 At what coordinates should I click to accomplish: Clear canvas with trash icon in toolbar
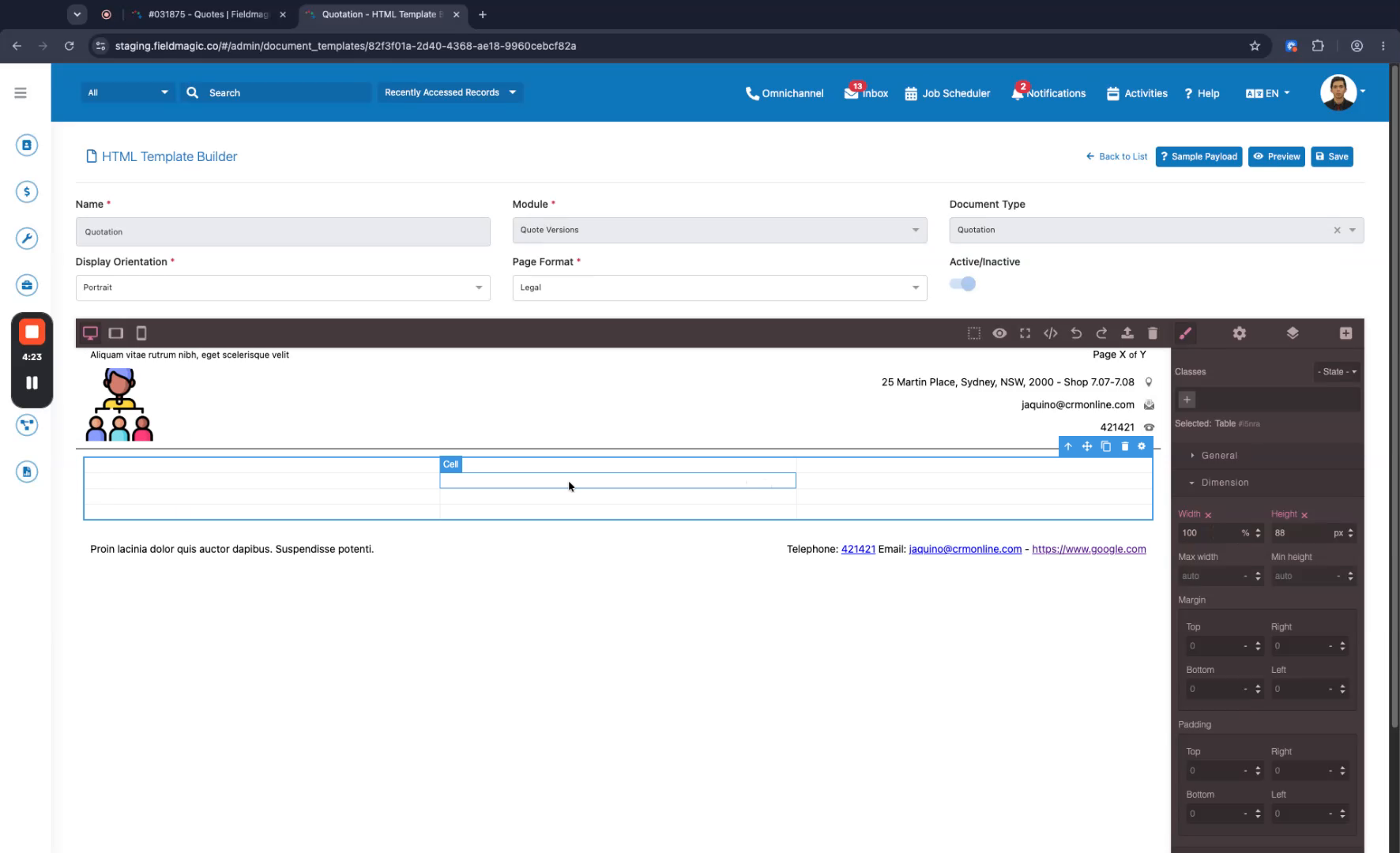point(1153,333)
